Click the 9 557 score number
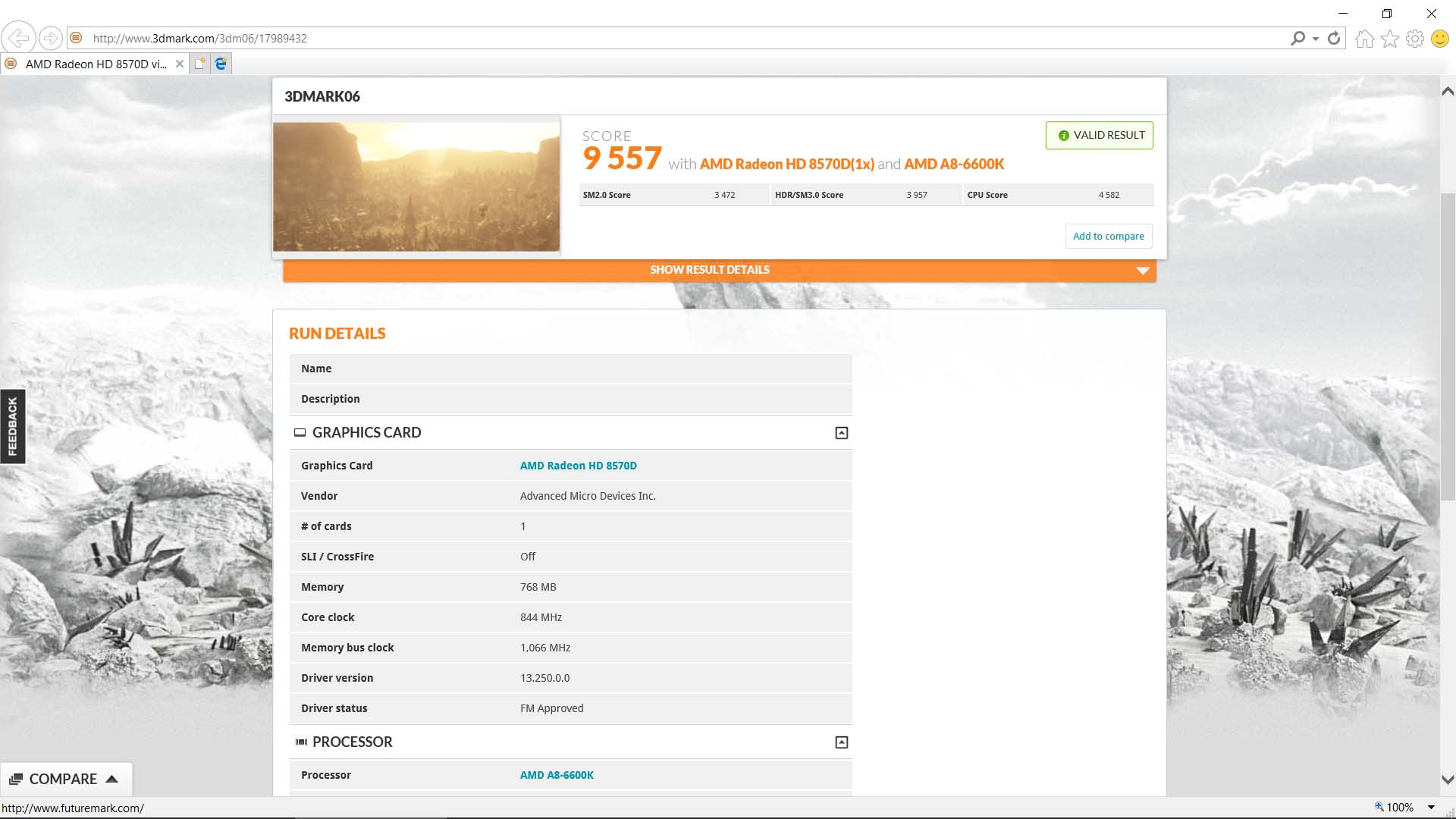The height and width of the screenshot is (819, 1456). (x=622, y=158)
